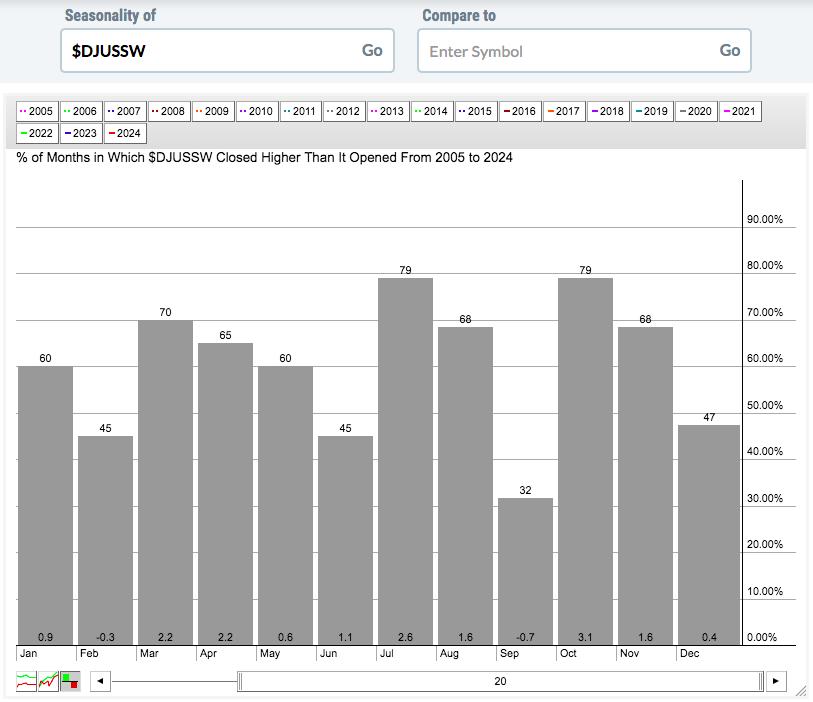Grab the left handle of the range slider

pyautogui.click(x=239, y=682)
